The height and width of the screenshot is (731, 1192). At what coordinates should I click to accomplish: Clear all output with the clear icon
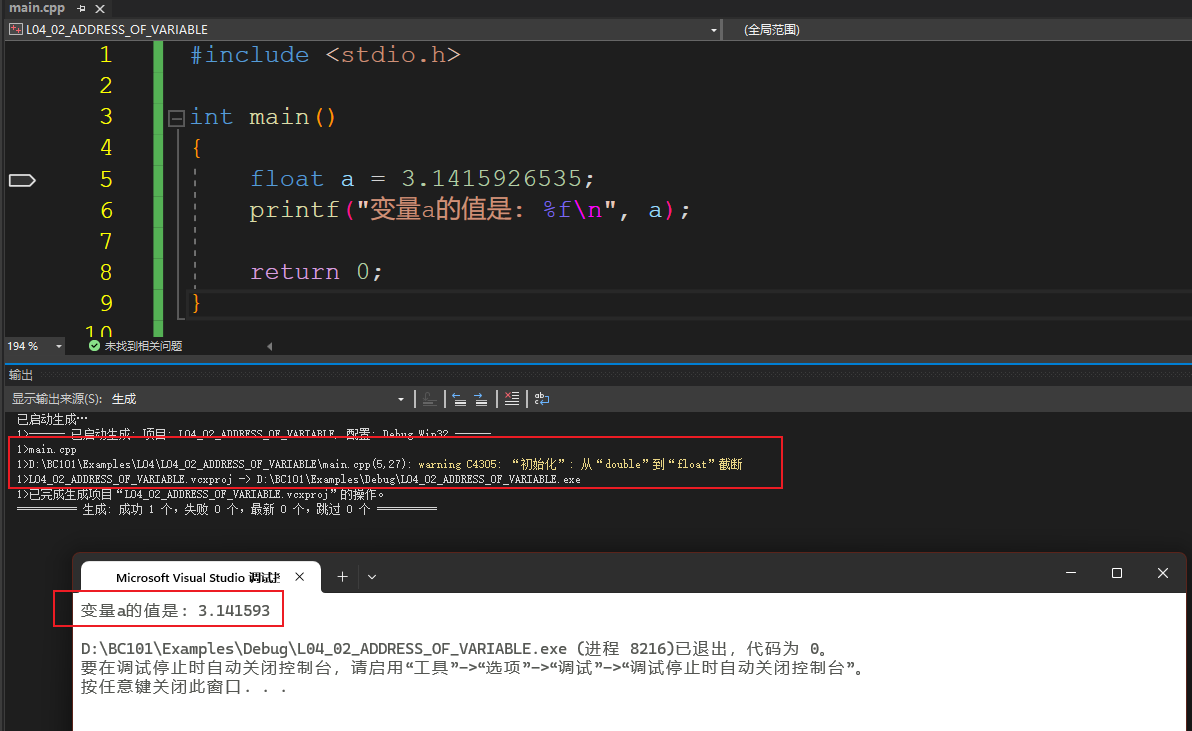tap(512, 399)
